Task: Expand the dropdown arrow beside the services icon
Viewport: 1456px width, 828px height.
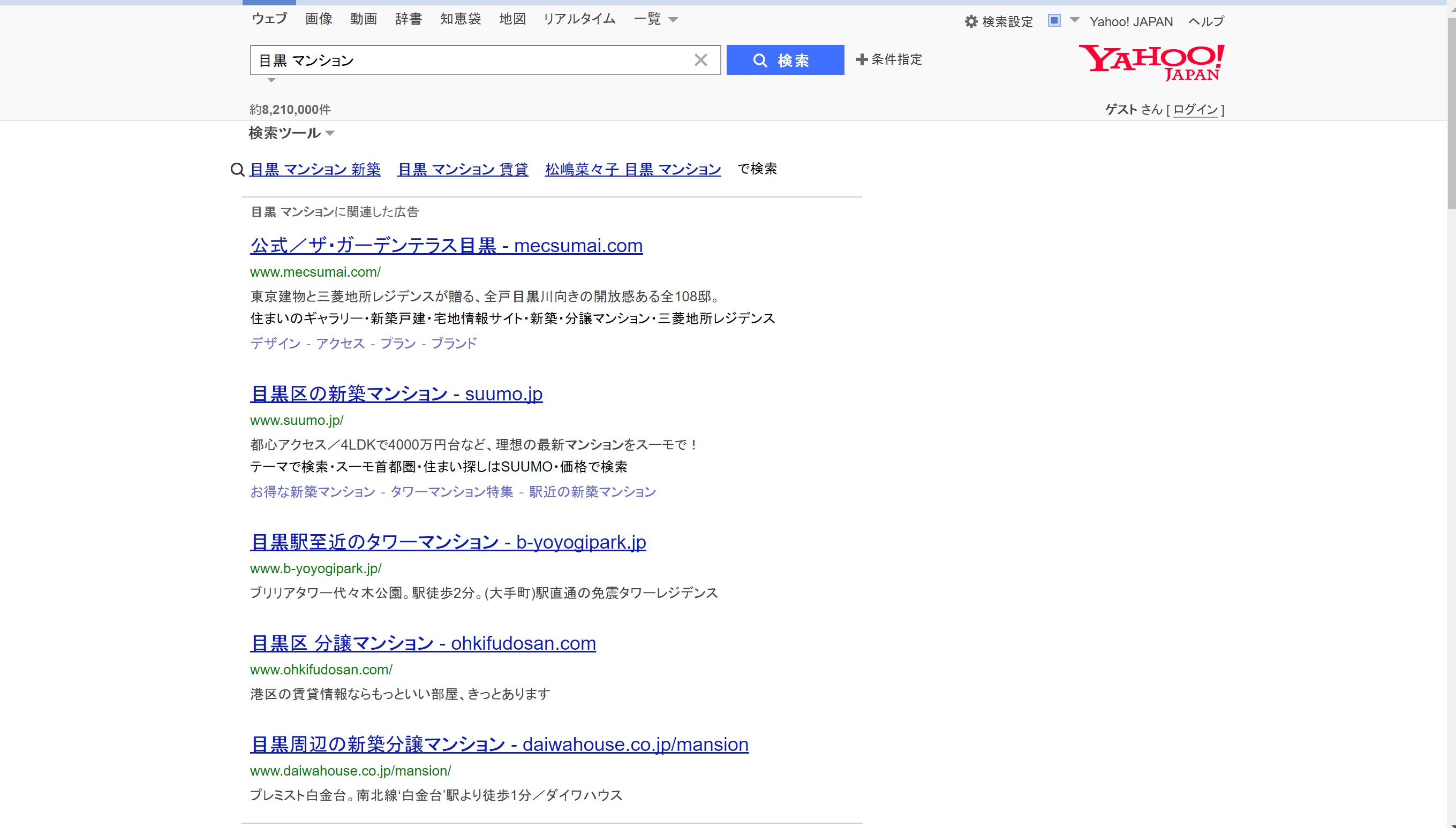Action: (1074, 20)
